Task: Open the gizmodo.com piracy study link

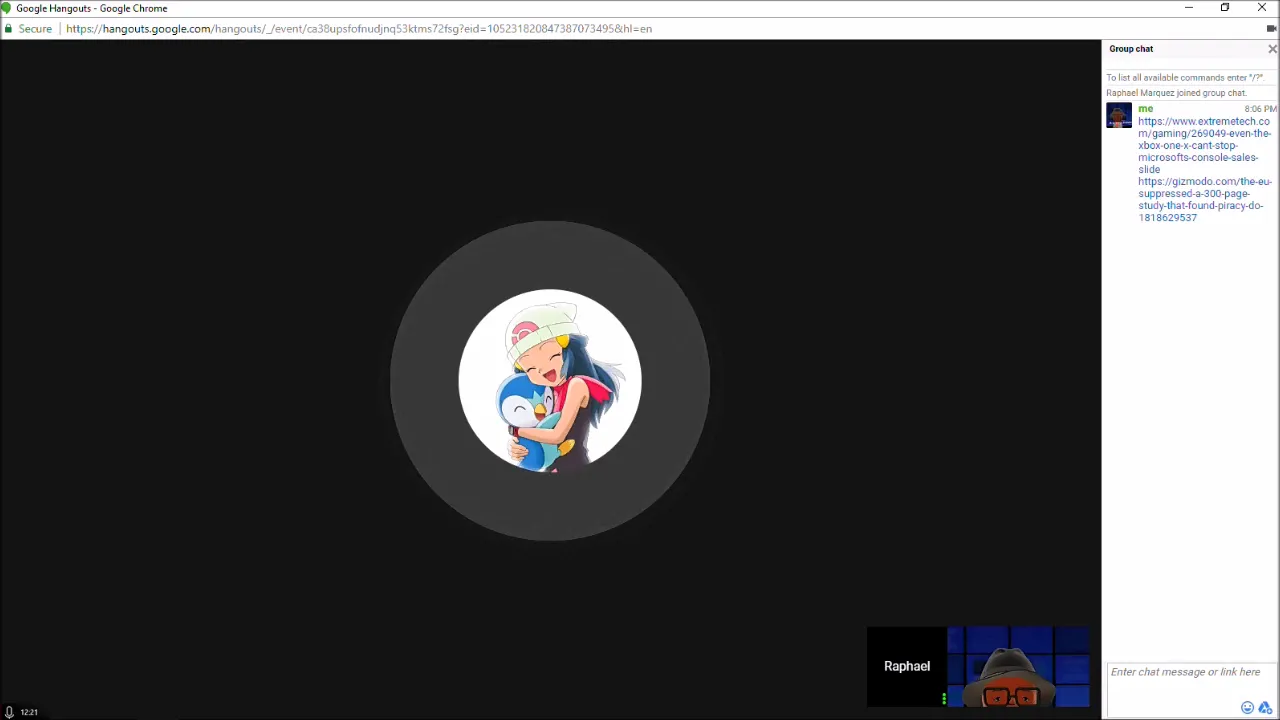Action: [x=1204, y=199]
